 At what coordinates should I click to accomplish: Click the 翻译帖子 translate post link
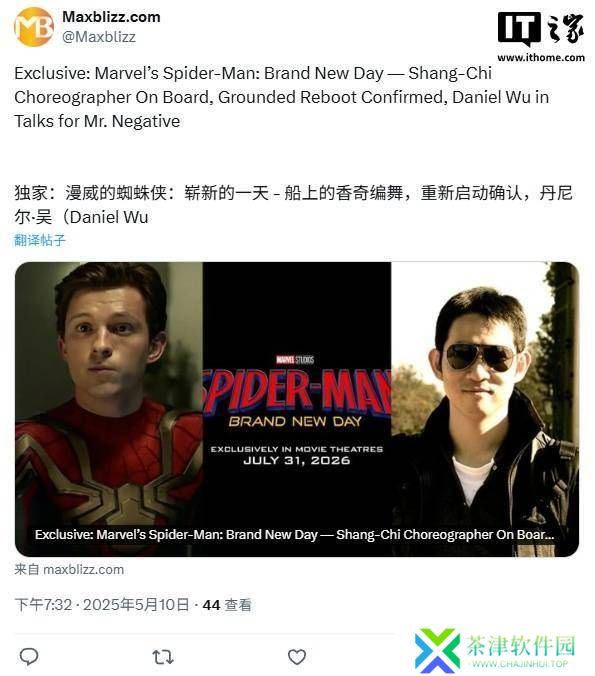[40, 240]
